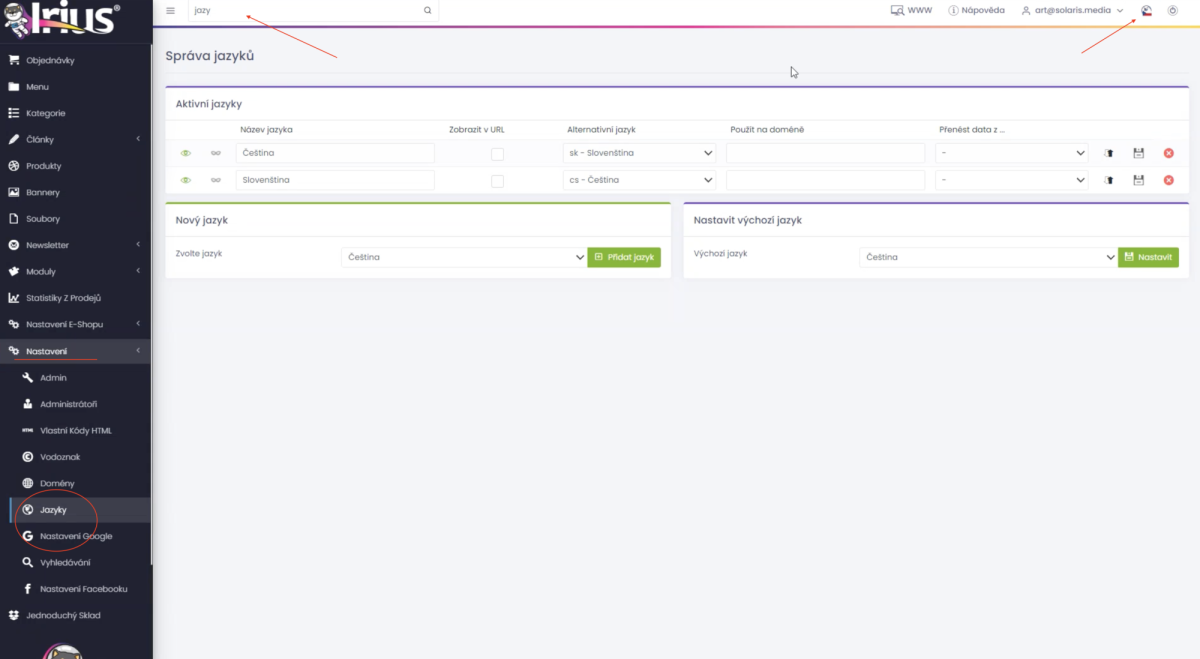Open the Vodoznak copyright icon
The width and height of the screenshot is (1200, 659).
point(28,457)
